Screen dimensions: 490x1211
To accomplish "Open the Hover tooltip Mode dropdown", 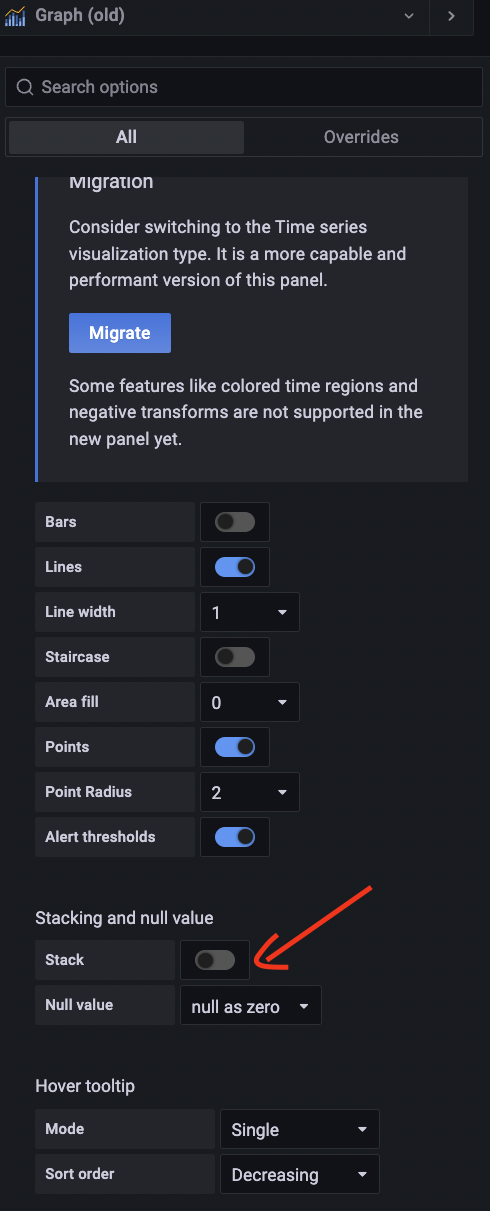I will click(x=300, y=1129).
